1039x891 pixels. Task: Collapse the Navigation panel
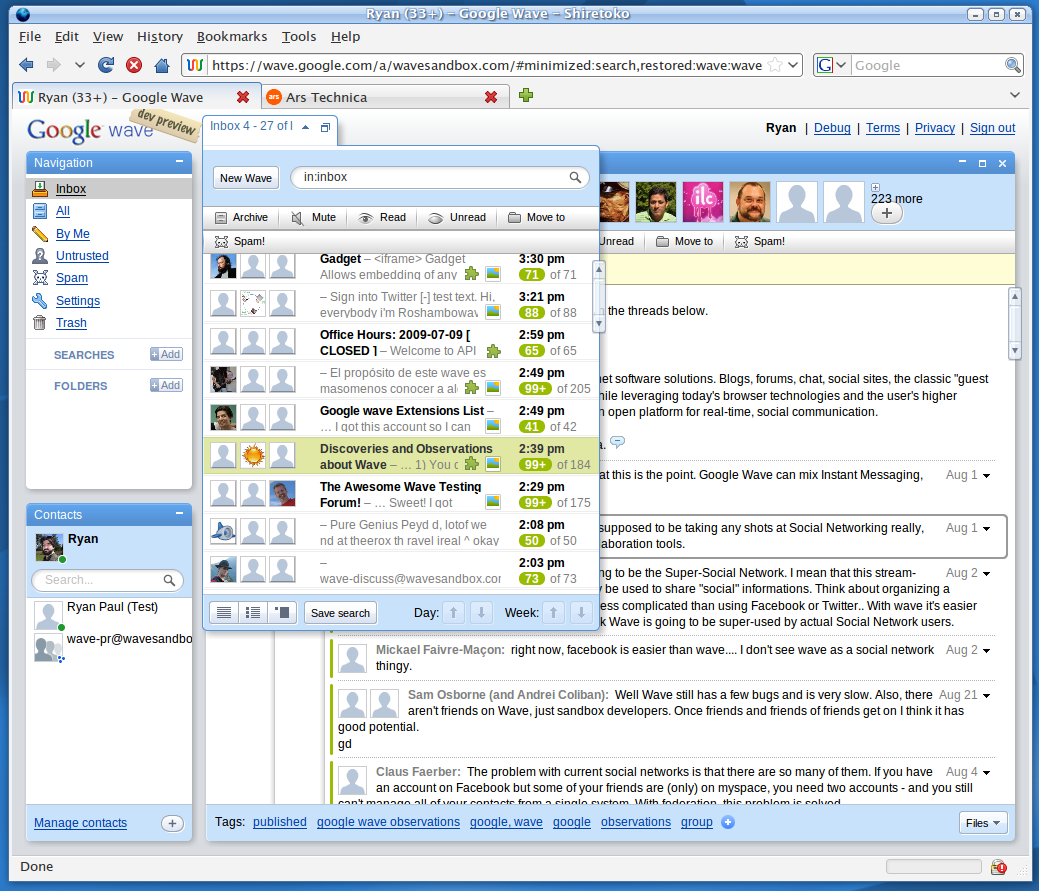[x=180, y=162]
